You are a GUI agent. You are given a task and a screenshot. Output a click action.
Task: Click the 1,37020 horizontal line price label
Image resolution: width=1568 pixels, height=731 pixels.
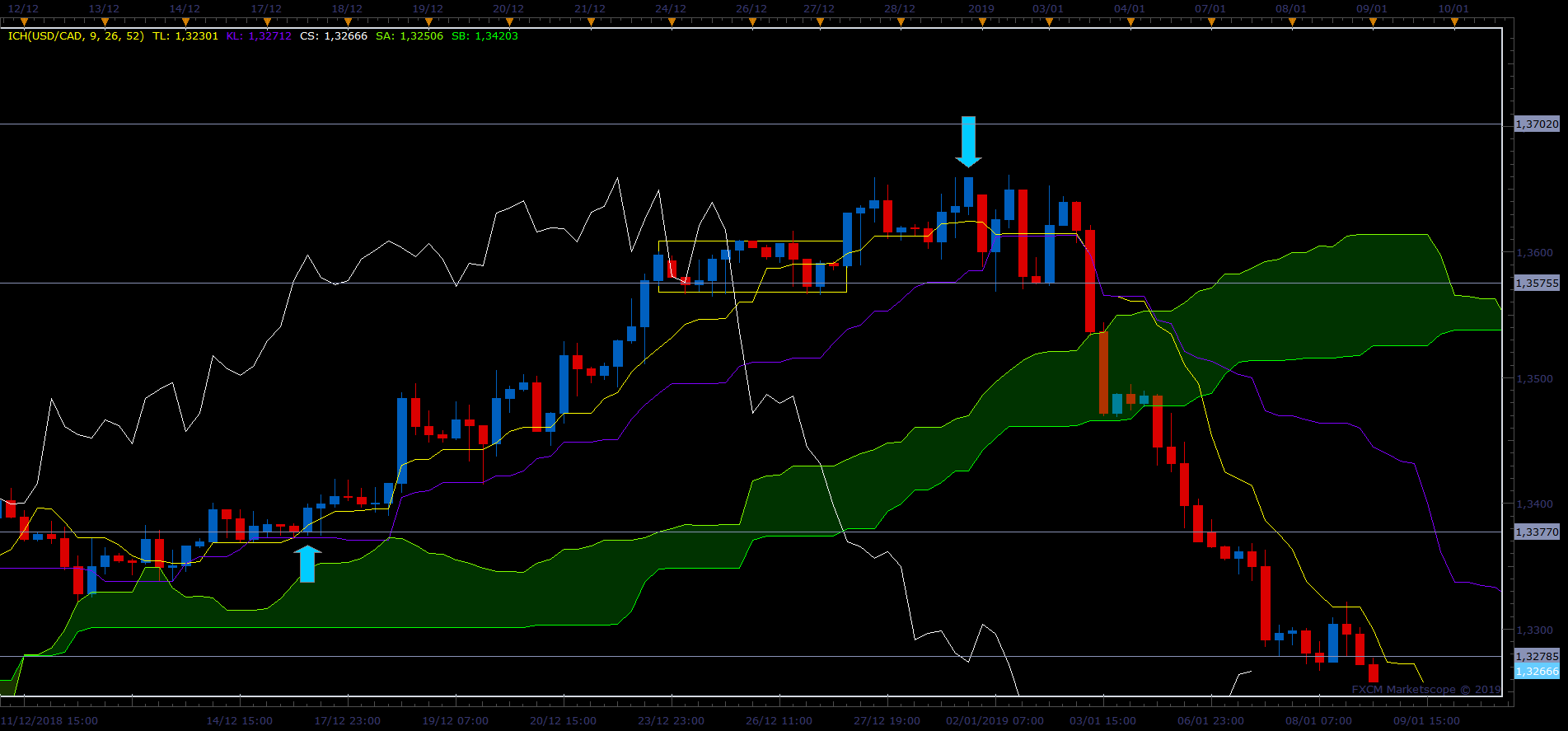pos(1537,124)
